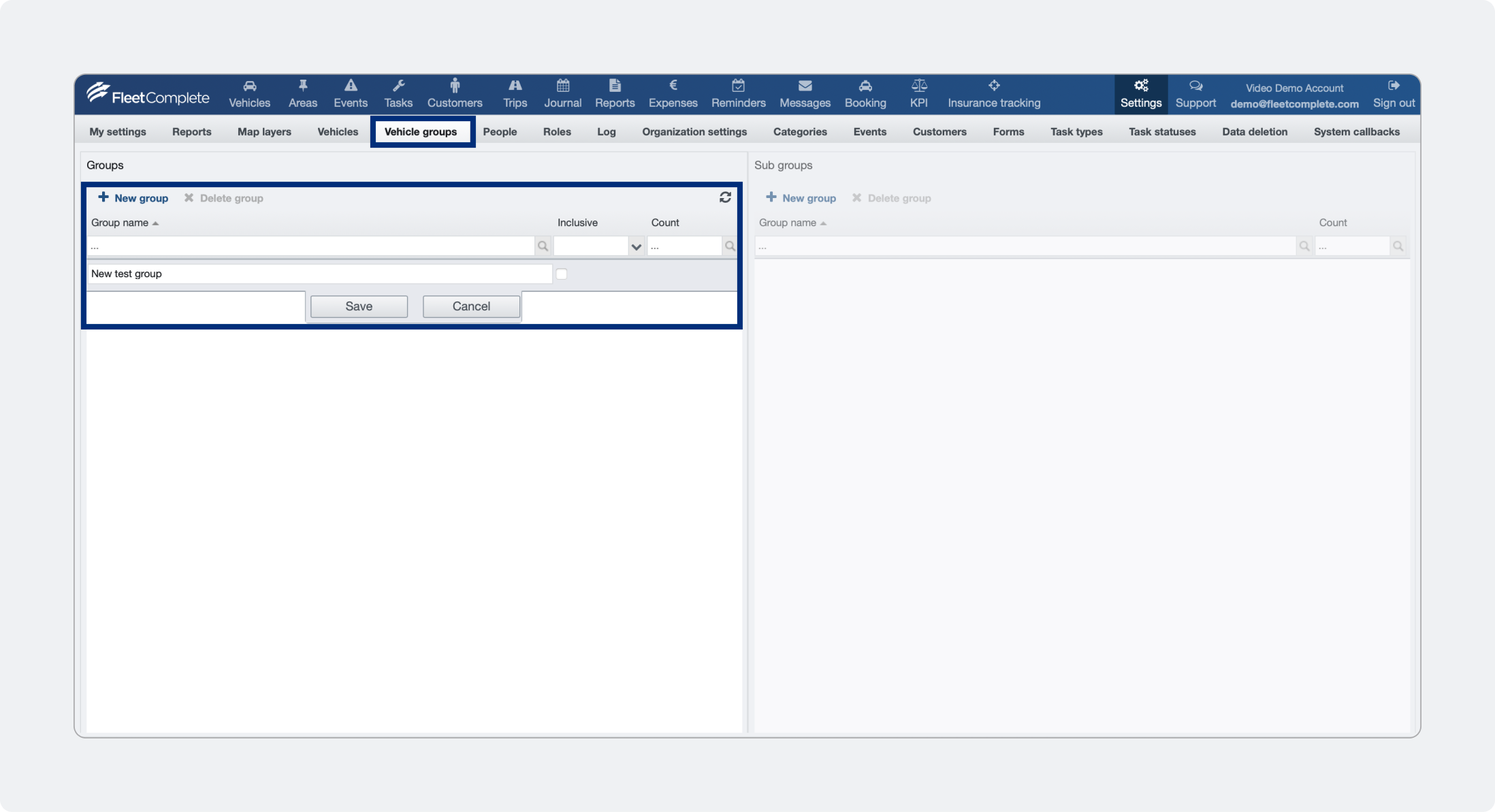Switch to the People tab
Viewport: 1495px width, 812px height.
tap(500, 132)
